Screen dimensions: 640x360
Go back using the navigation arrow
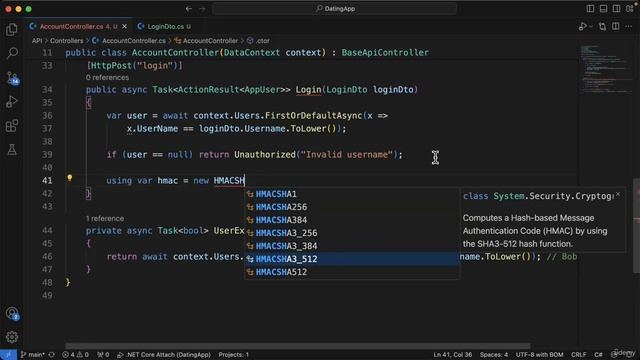coord(189,9)
